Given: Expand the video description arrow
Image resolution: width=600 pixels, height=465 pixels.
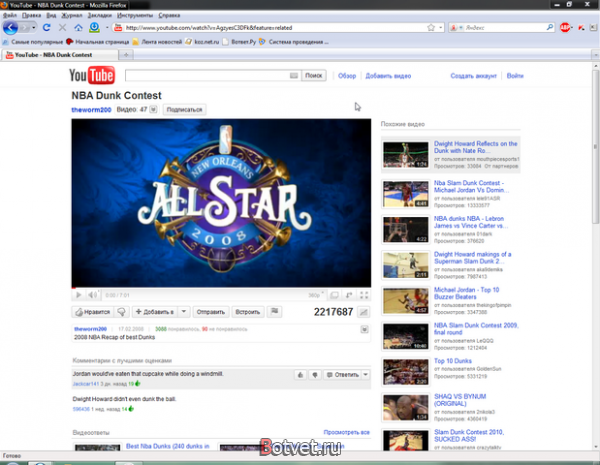Looking at the screenshot, I should click(x=364, y=329).
